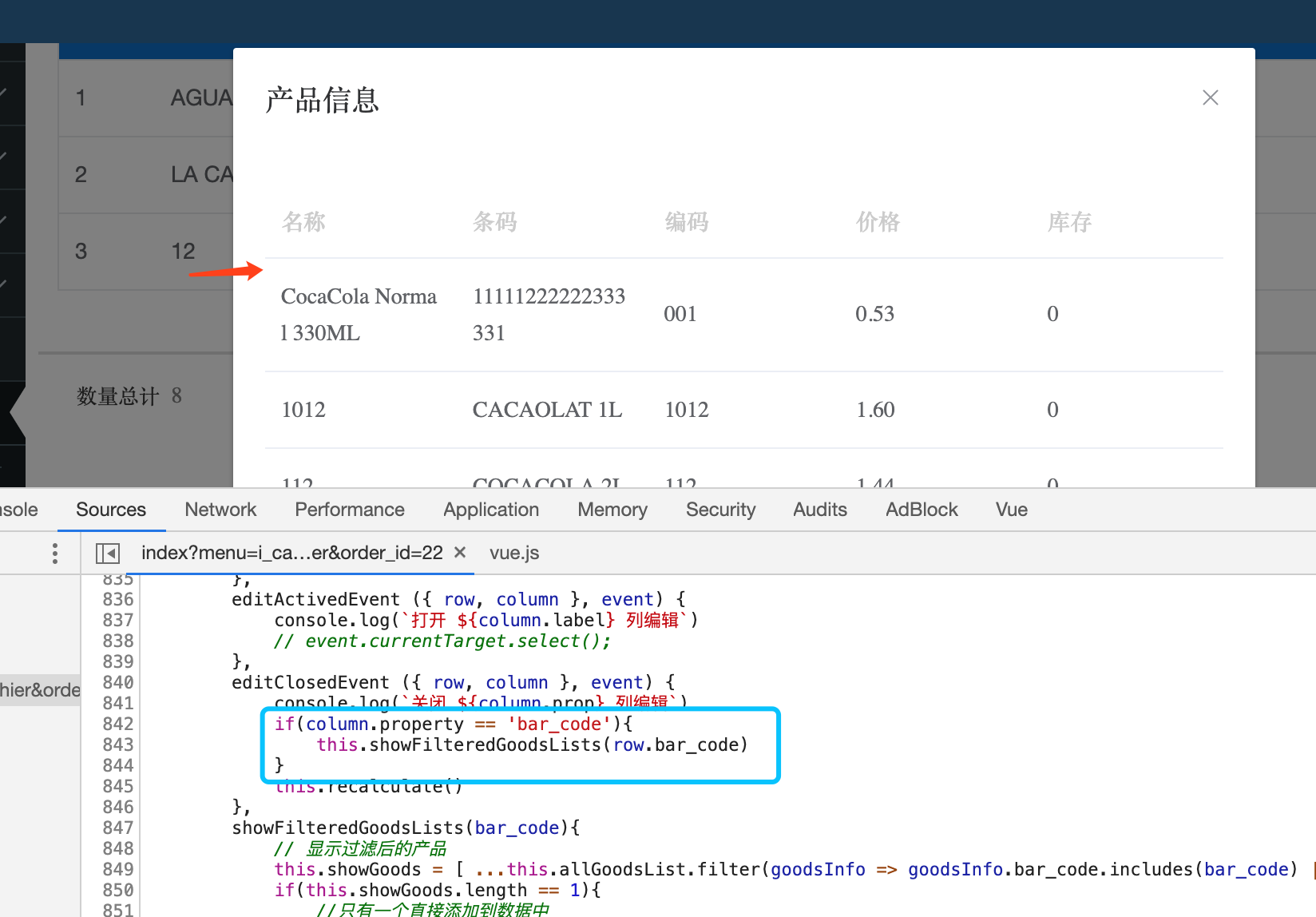Add a breakpoint at line 836
Screen dimensions: 1316x917
(x=117, y=599)
